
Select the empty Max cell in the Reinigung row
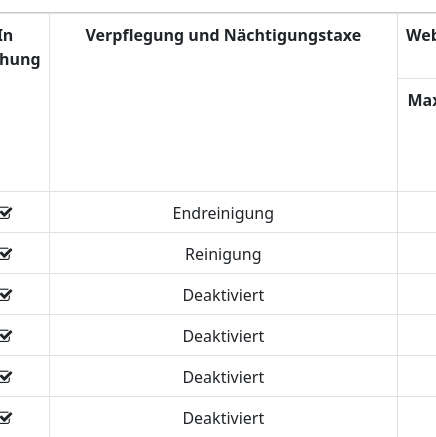[x=417, y=253]
